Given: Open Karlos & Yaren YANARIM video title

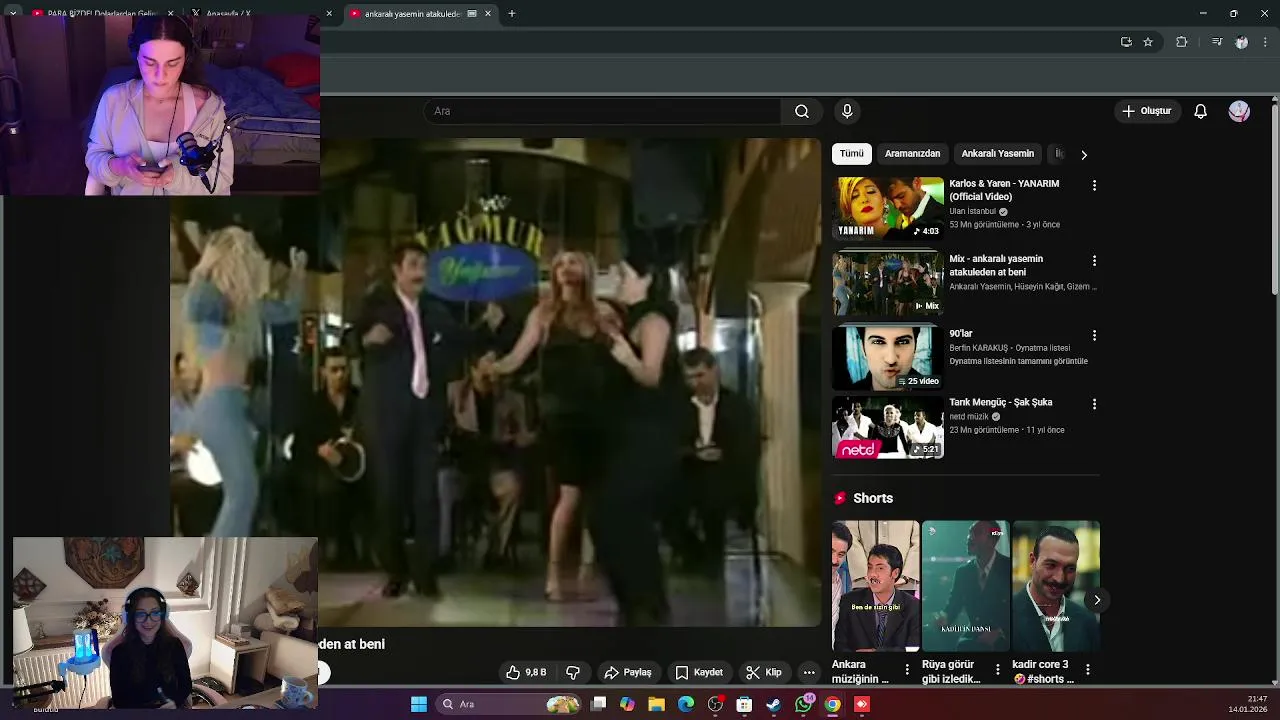Looking at the screenshot, I should click(x=1004, y=190).
